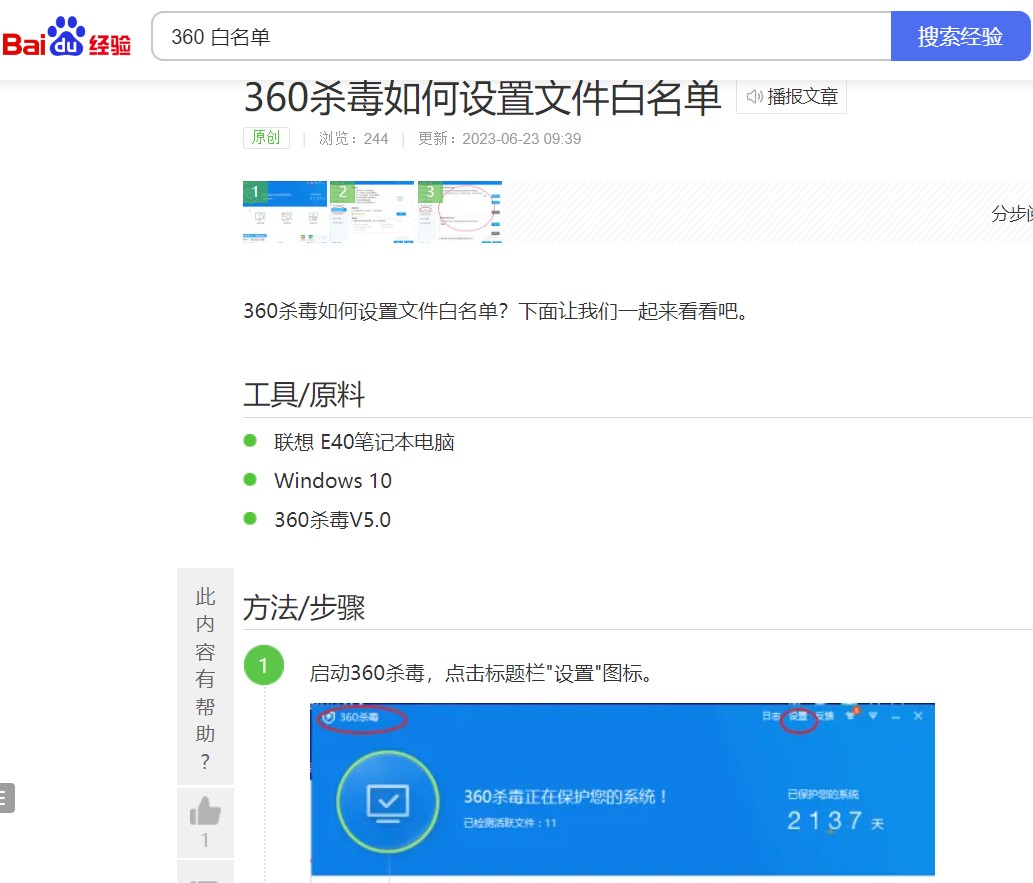1033x883 pixels.
Task: Click the 分步阅读 link at right edge
Action: pos(1011,213)
